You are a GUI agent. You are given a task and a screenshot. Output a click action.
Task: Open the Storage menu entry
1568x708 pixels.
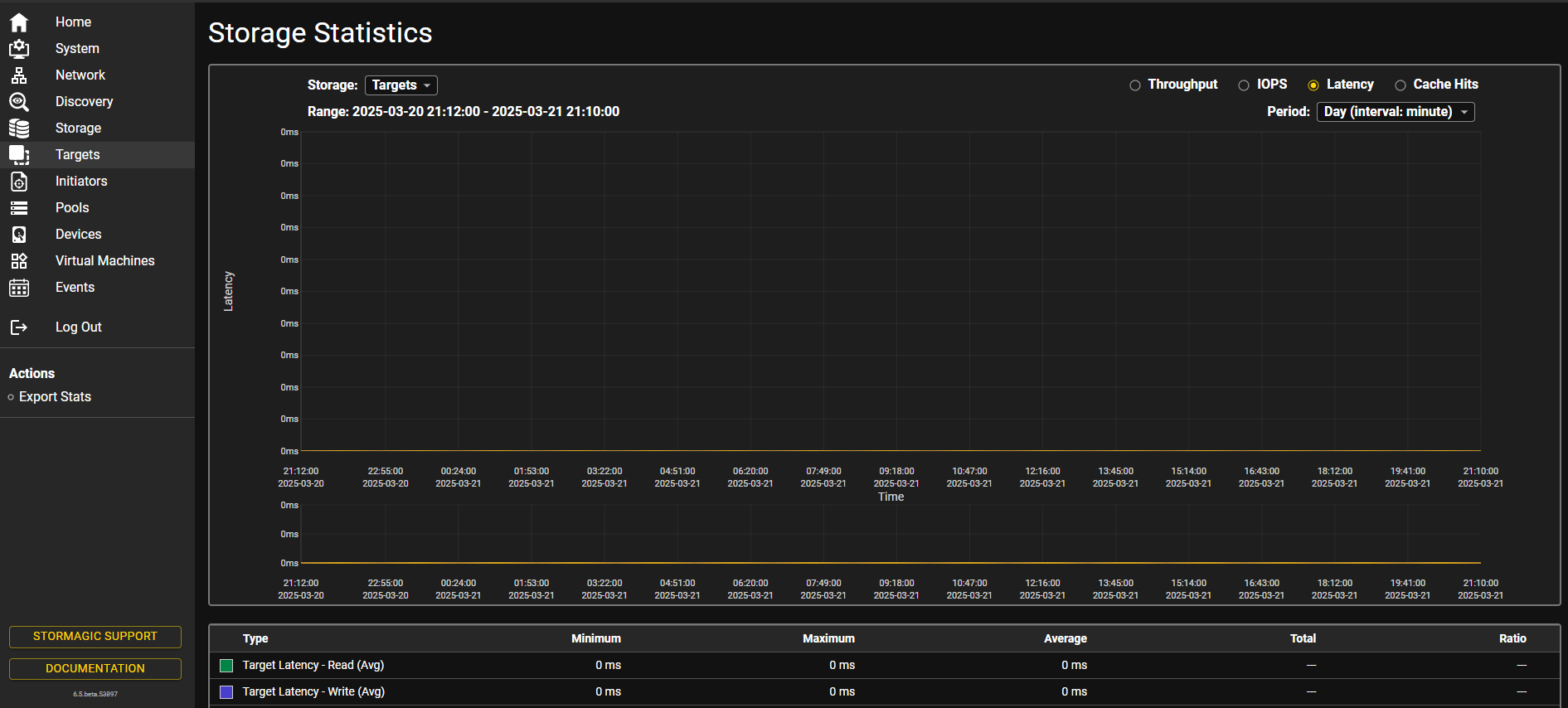pos(78,129)
